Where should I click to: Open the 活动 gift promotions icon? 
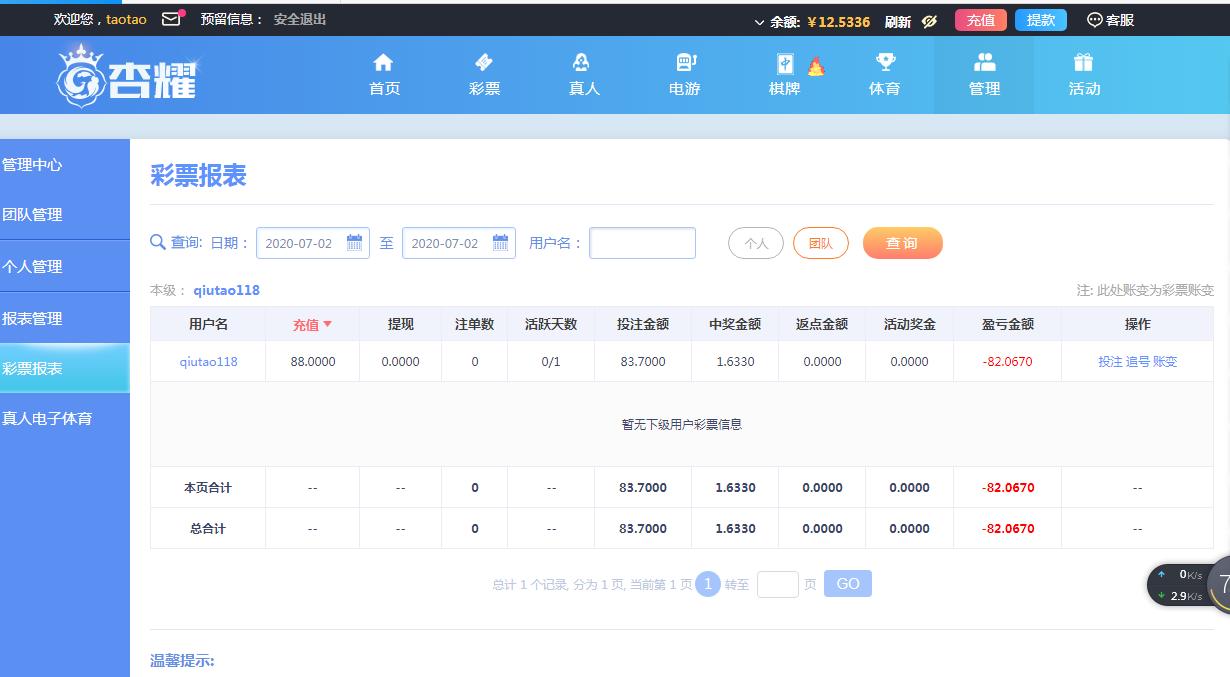point(1084,64)
